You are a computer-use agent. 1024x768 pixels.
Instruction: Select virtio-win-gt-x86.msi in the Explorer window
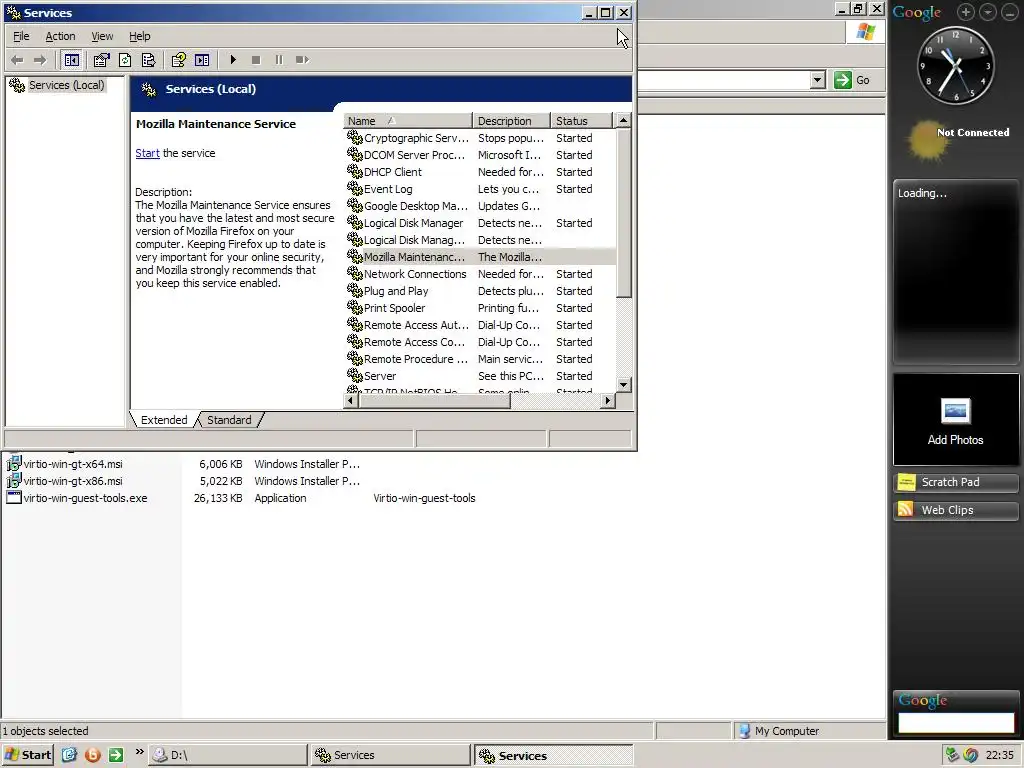[72, 481]
